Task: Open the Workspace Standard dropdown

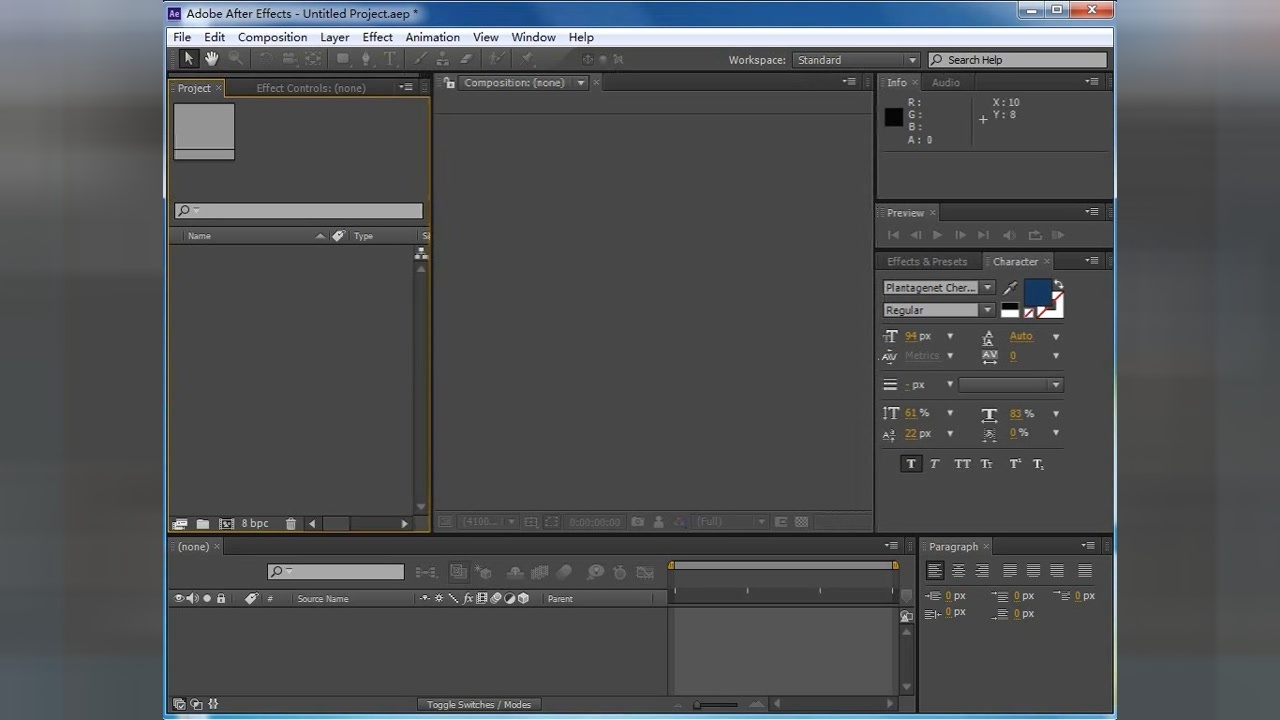Action: 856,60
